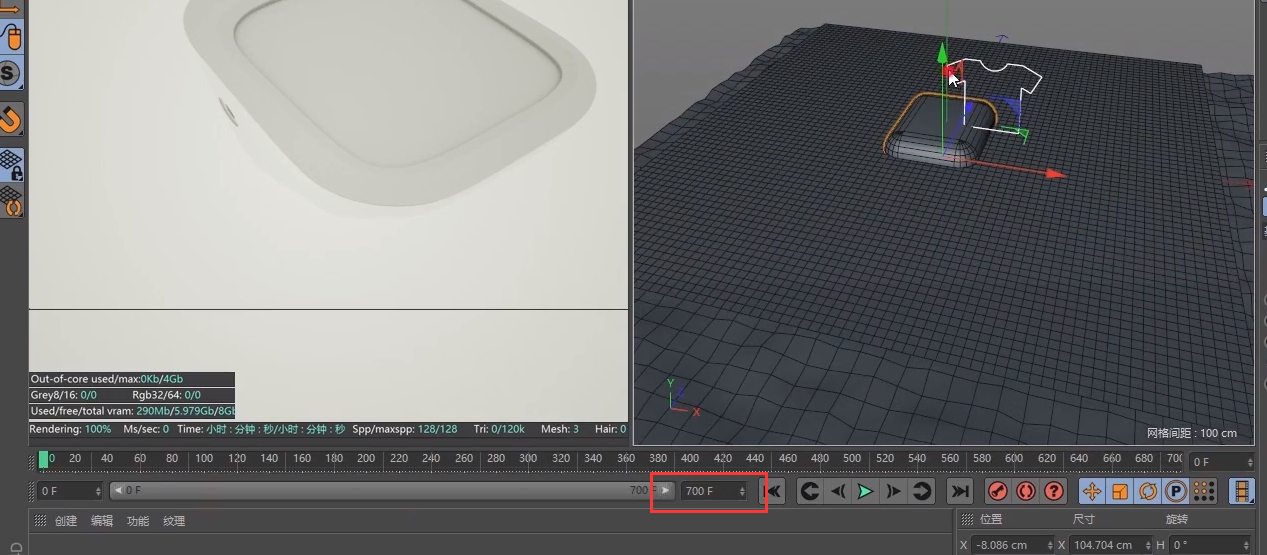Adjust the size X field stepper
Image resolution: width=1267 pixels, height=555 pixels.
[1147, 545]
